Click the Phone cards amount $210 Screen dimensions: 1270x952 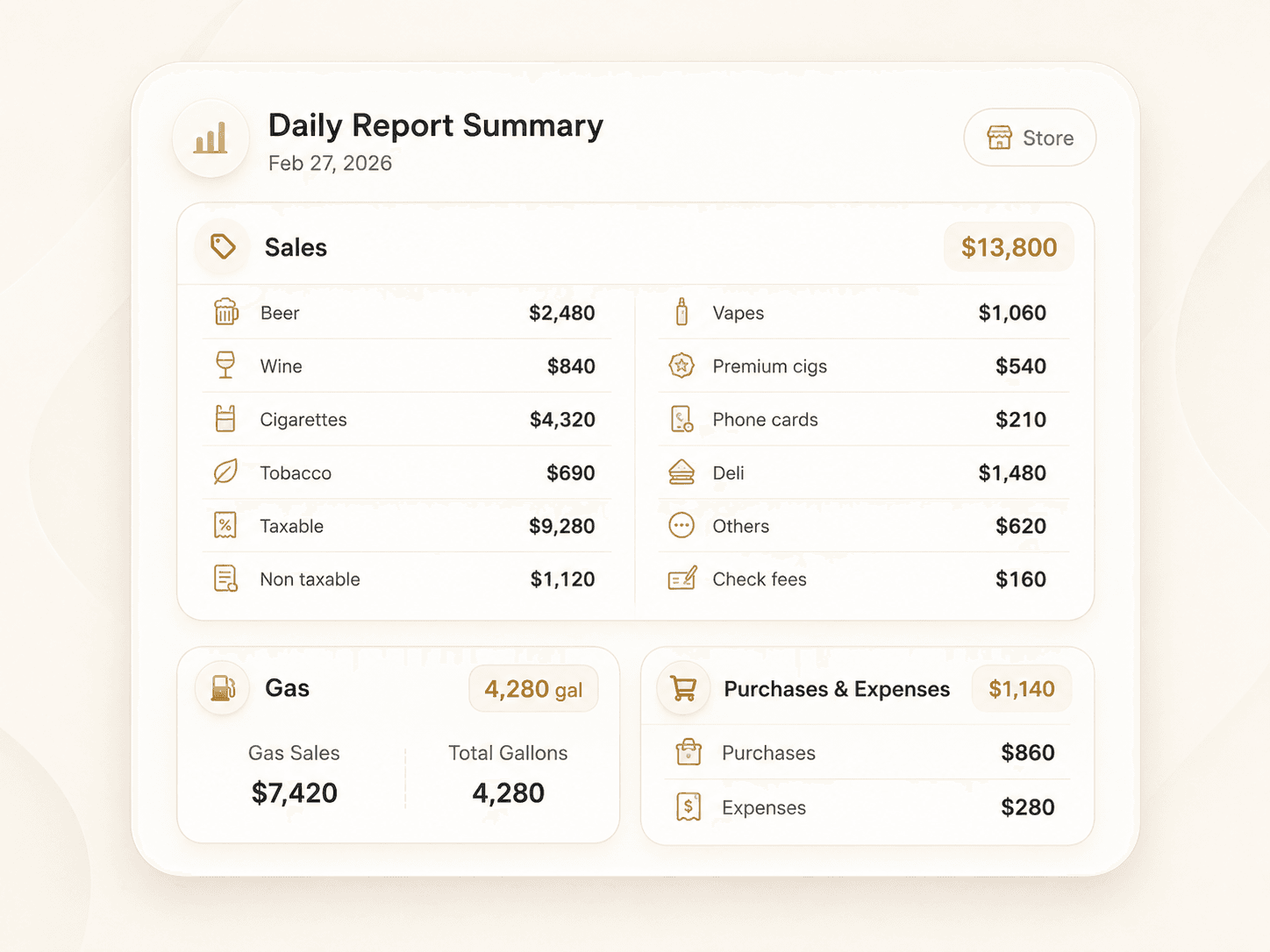click(1021, 420)
